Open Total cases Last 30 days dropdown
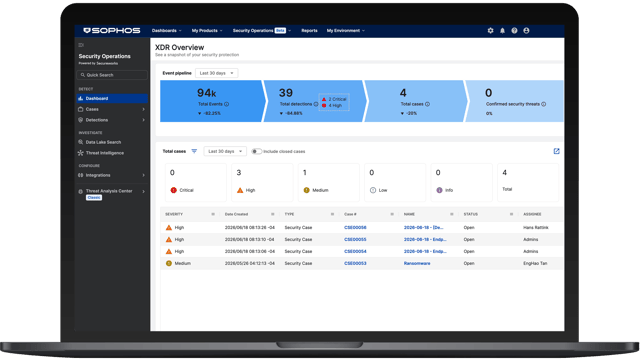This screenshot has width=640, height=360. [225, 151]
